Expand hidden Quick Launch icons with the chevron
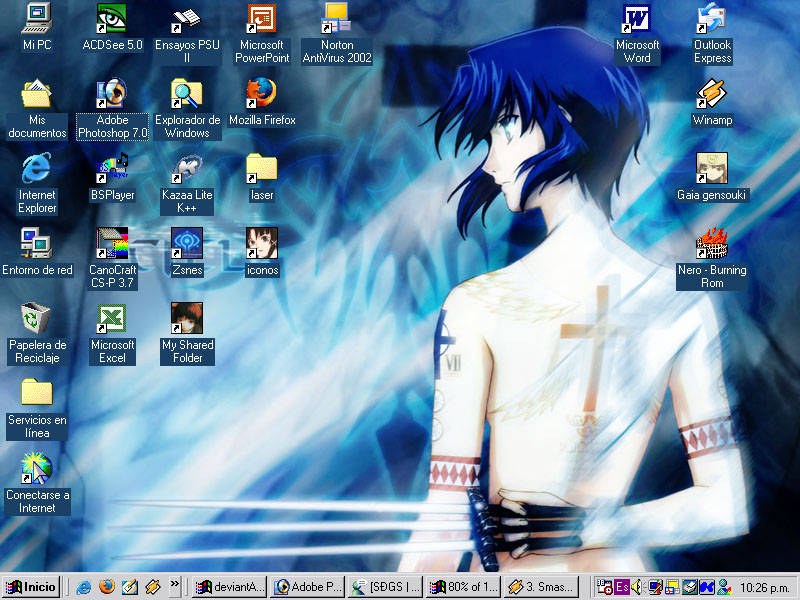 (x=175, y=587)
